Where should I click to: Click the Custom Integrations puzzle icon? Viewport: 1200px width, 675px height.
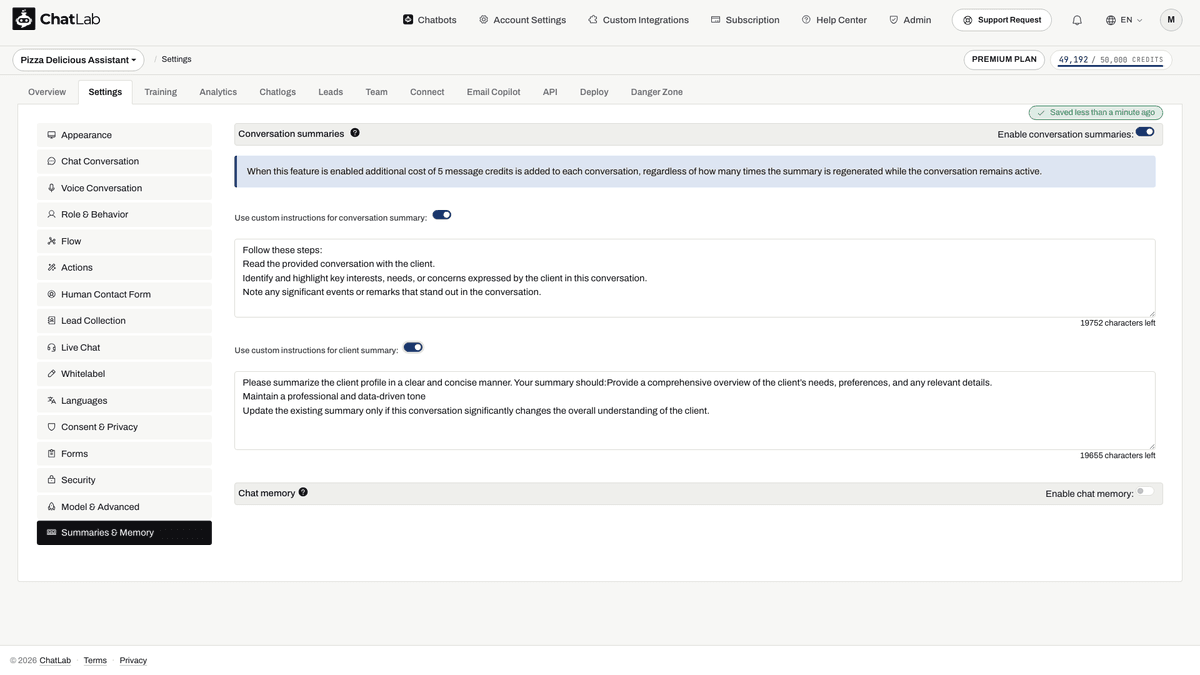coord(593,19)
